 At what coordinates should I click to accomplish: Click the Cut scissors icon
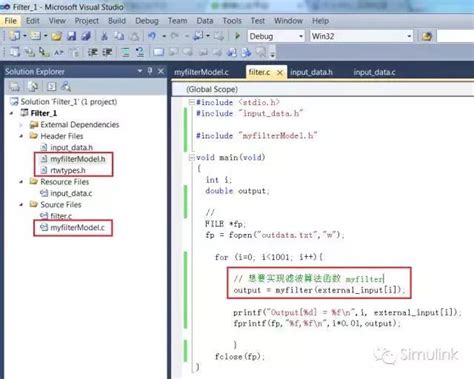click(104, 36)
